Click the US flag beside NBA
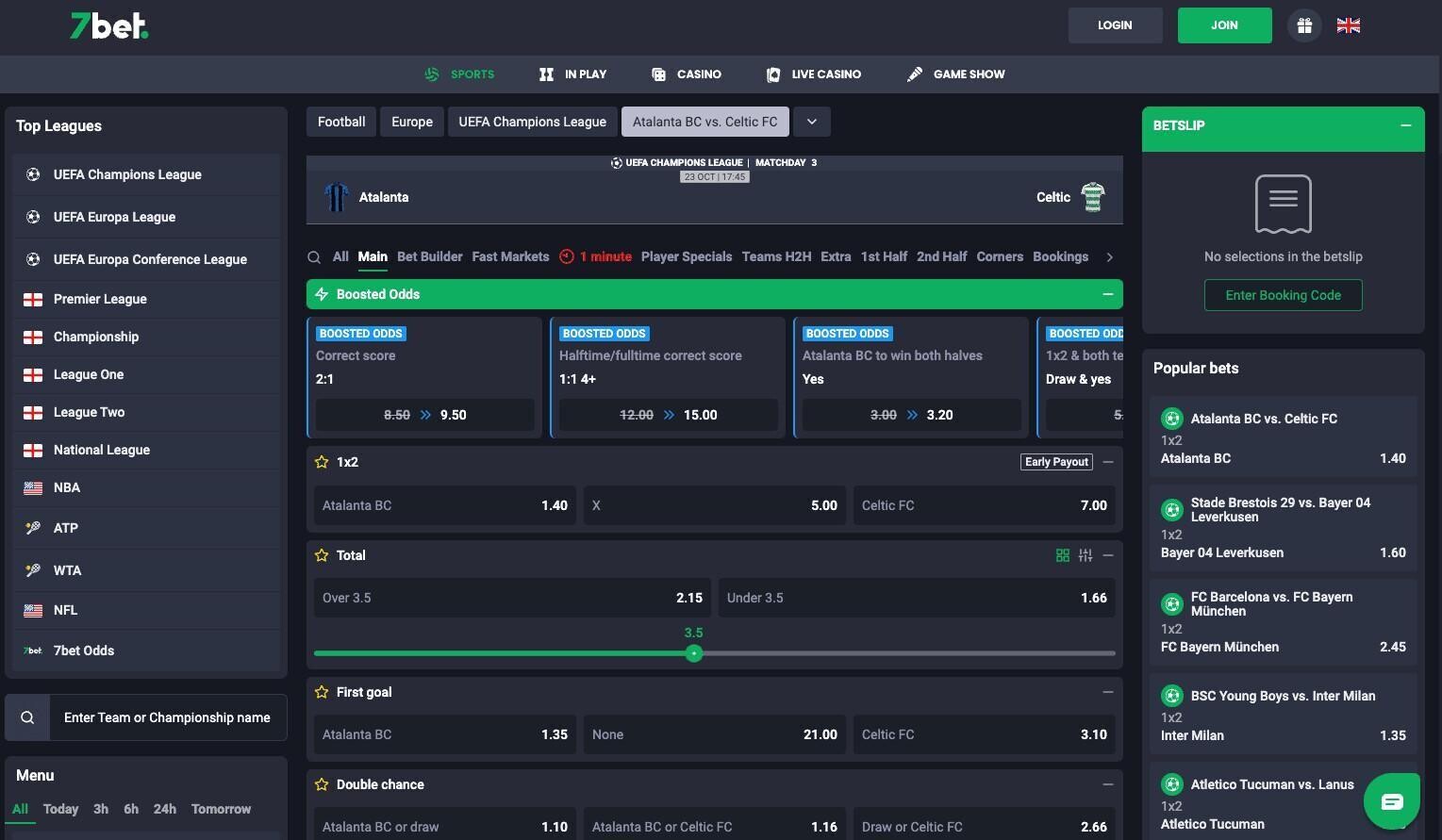This screenshot has width=1442, height=840. 33,487
